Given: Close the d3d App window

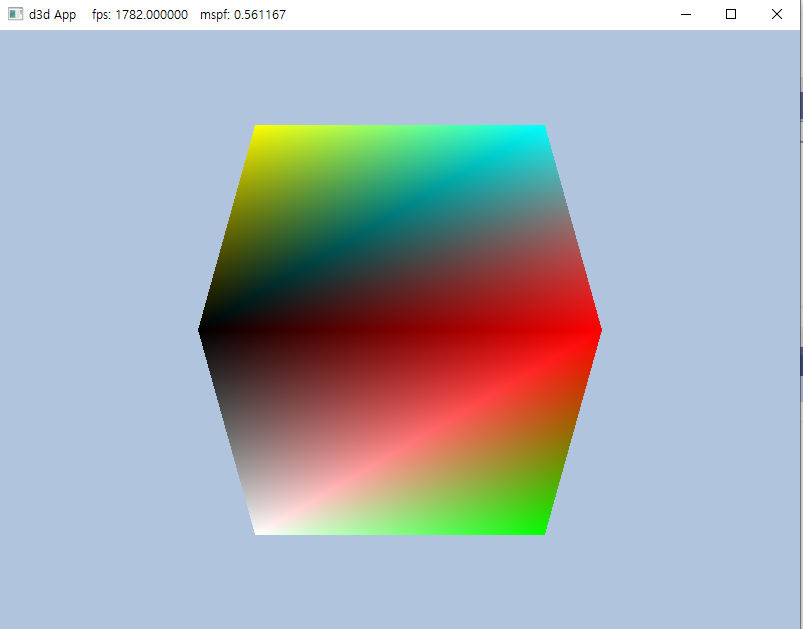Looking at the screenshot, I should pos(776,14).
